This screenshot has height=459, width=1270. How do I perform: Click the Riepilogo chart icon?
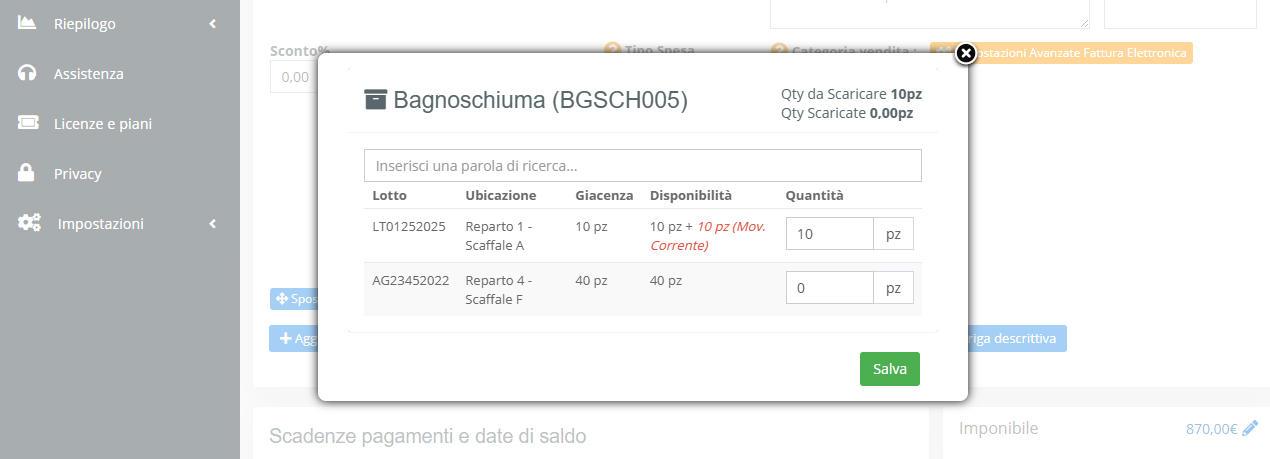coord(27,24)
